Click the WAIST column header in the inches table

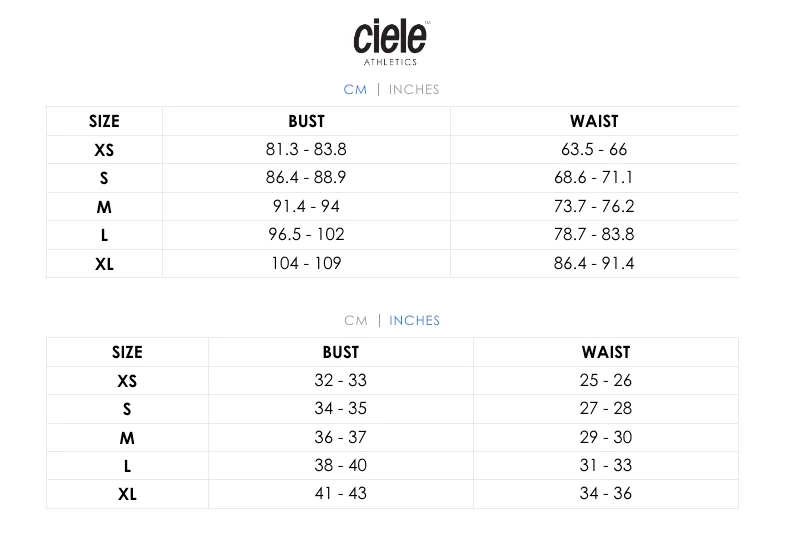point(605,352)
